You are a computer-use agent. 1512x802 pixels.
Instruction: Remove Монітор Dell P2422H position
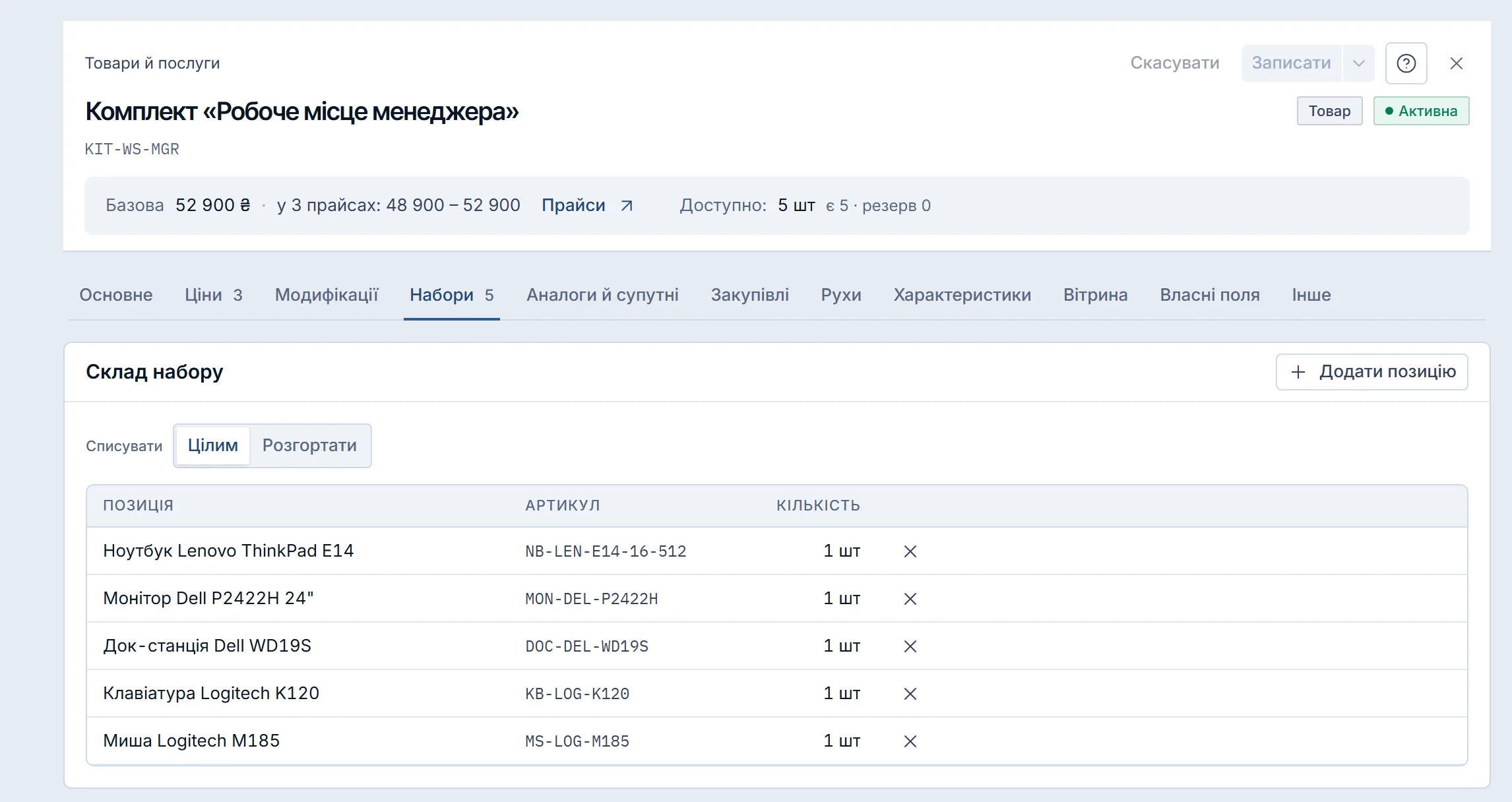[910, 599]
